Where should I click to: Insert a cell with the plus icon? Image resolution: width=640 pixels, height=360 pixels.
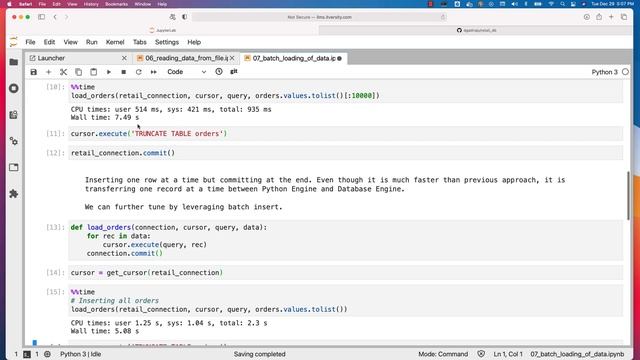[49, 72]
